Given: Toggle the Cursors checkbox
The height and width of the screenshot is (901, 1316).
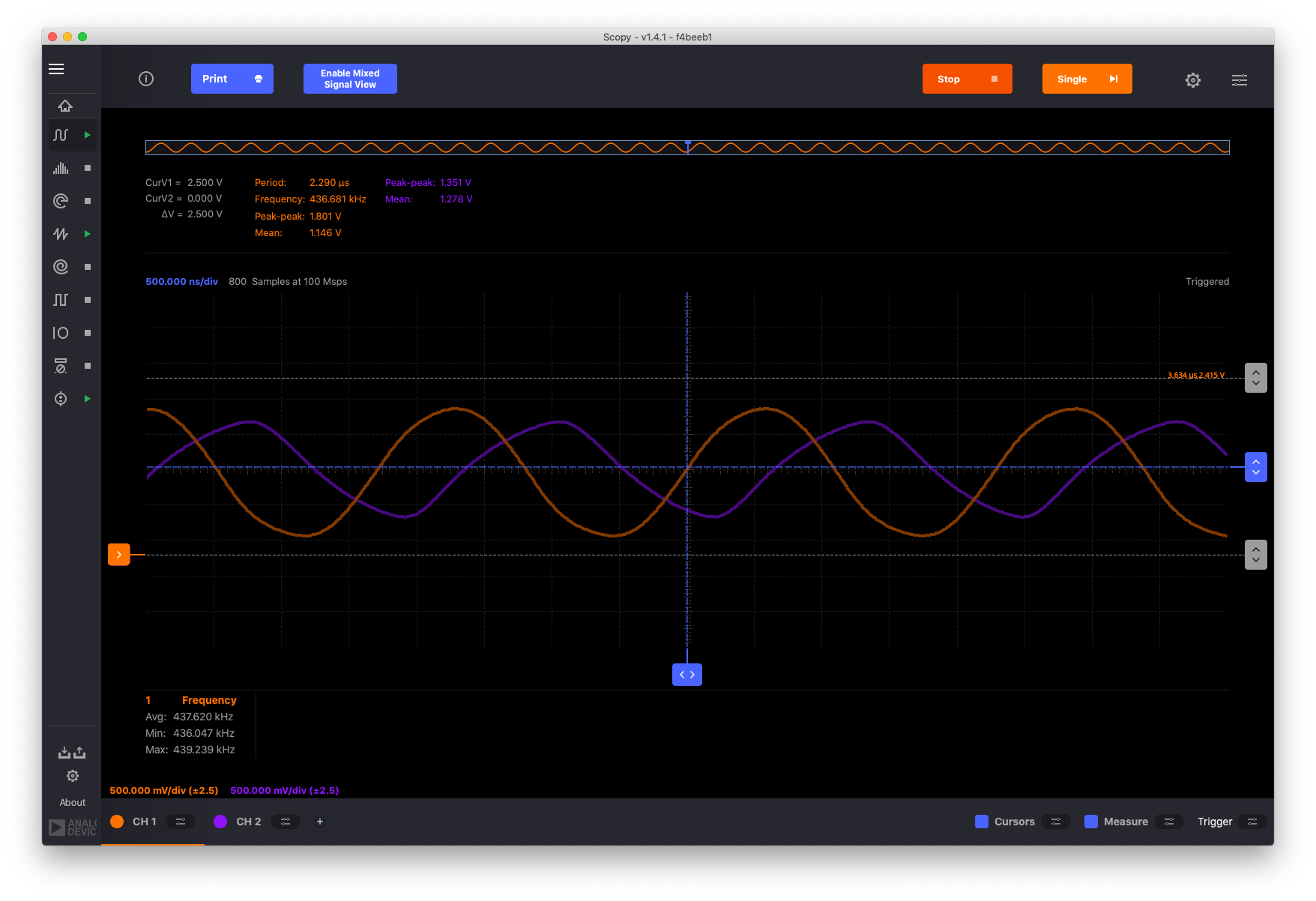Looking at the screenshot, I should [x=982, y=822].
